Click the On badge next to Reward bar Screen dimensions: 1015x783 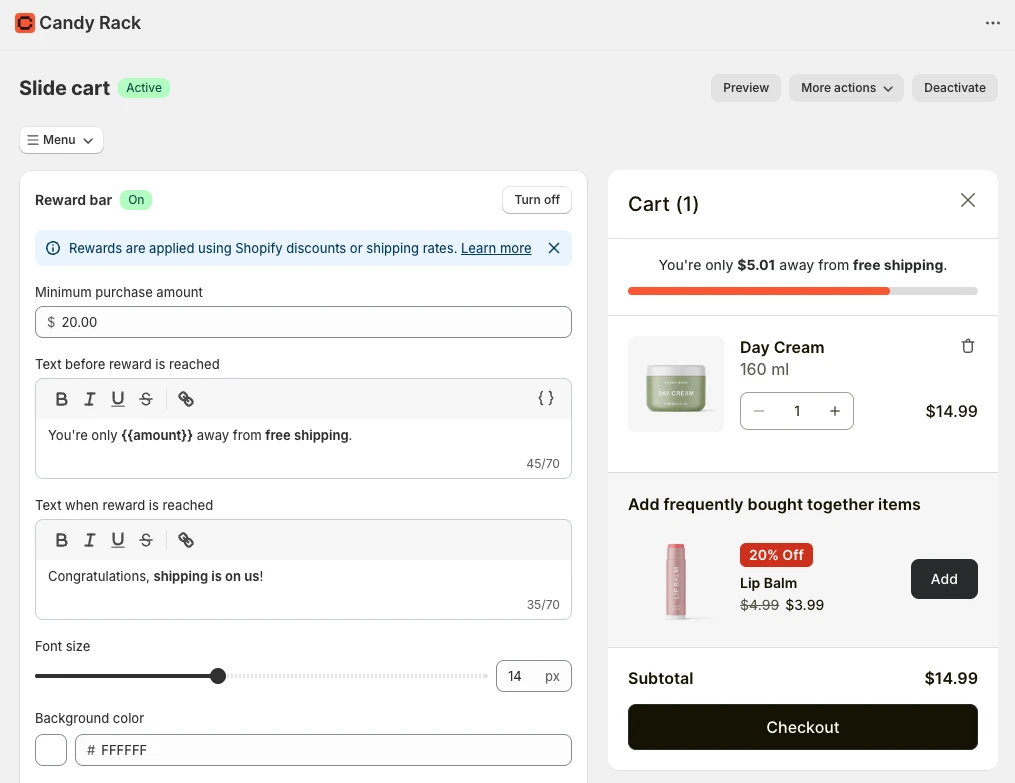coord(136,200)
